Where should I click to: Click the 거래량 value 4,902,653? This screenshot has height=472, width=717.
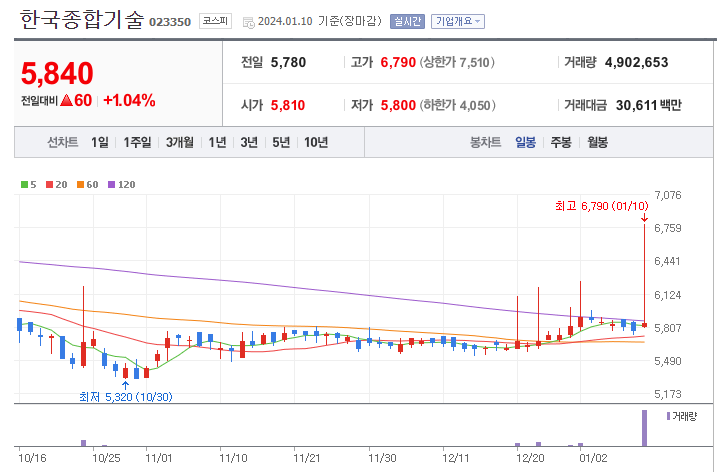tap(637, 62)
